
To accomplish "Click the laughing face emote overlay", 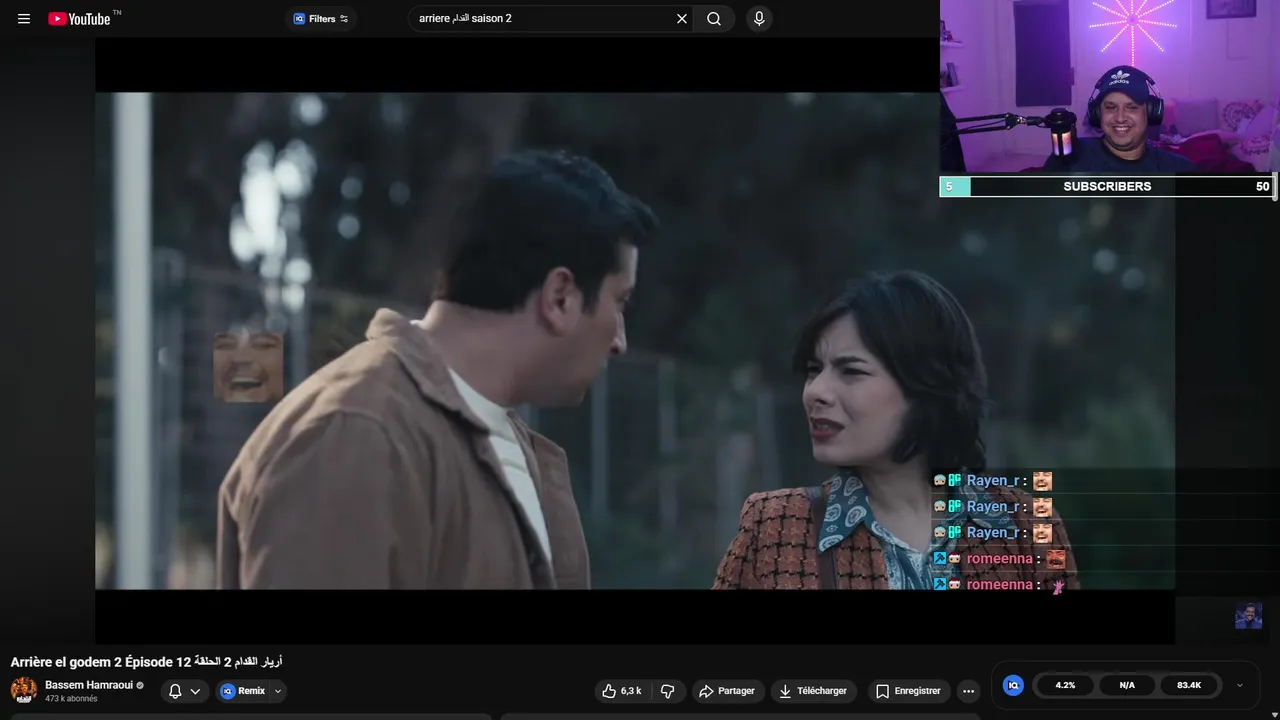I will coord(248,367).
